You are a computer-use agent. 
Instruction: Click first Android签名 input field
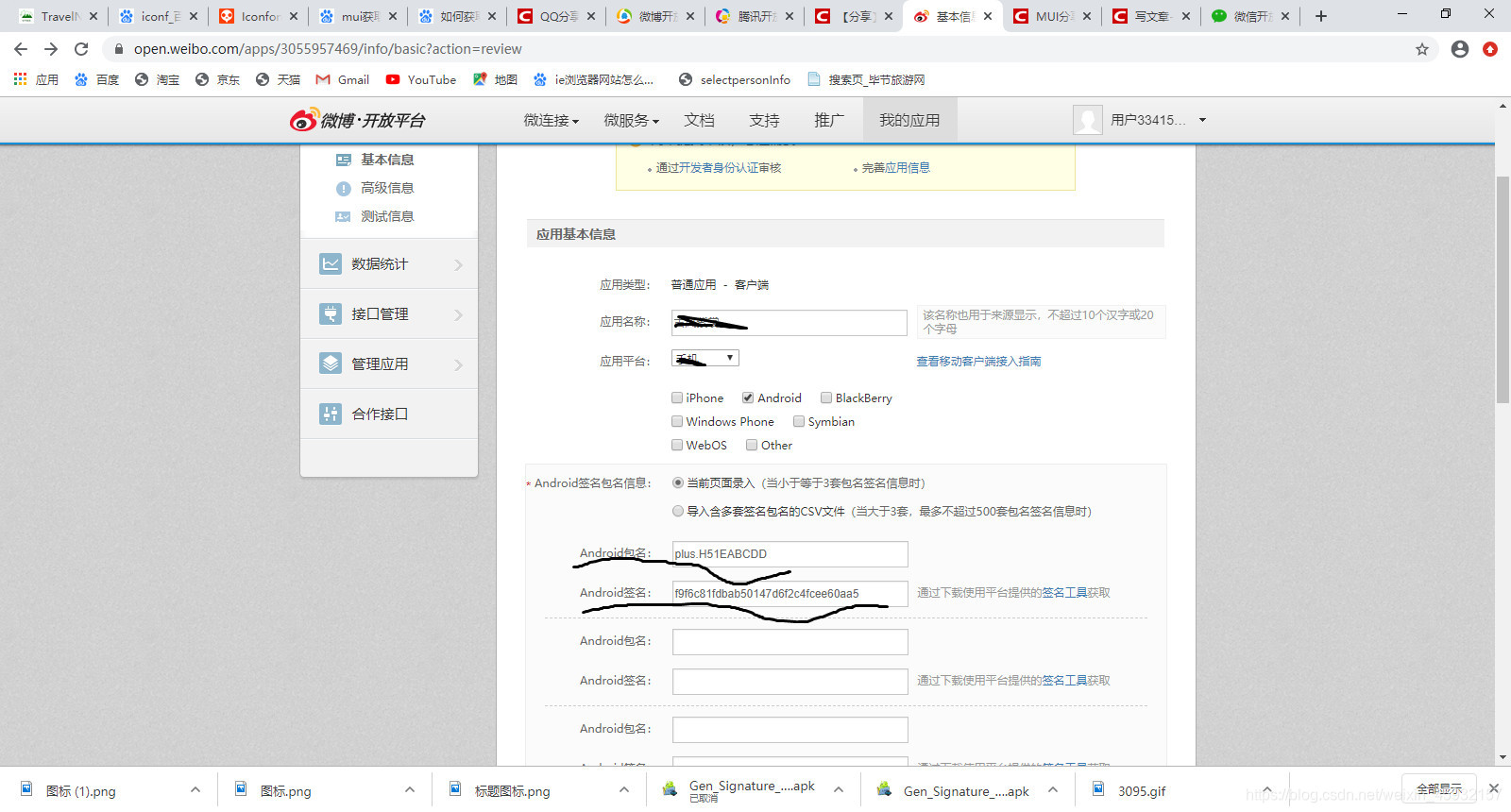coord(789,594)
